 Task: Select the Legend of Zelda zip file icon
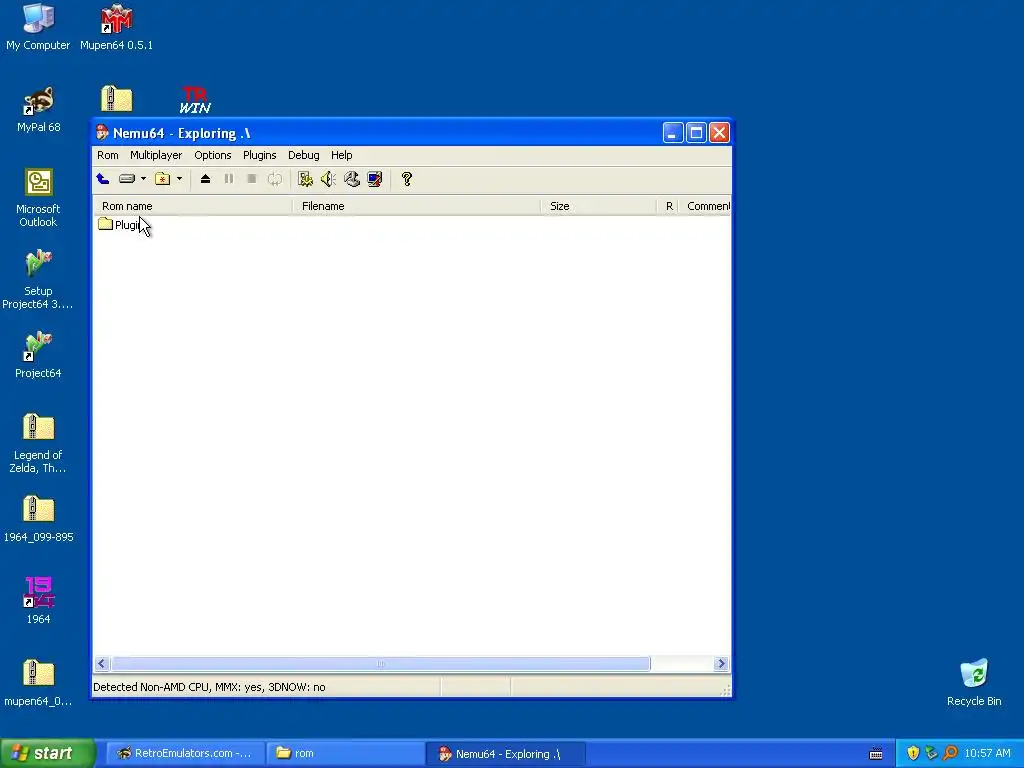coord(38,443)
